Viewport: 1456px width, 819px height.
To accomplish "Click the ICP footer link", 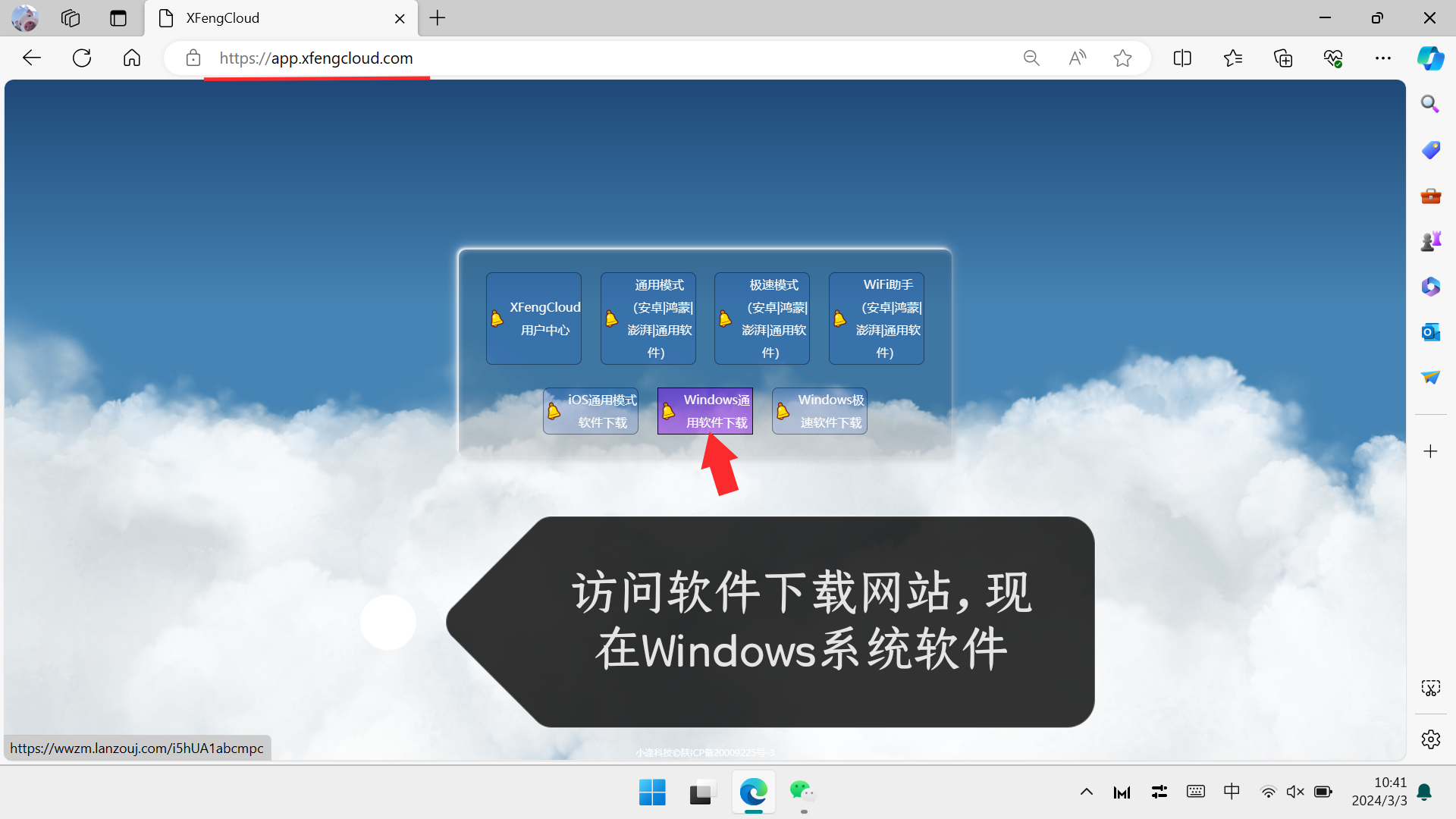I will pos(705,752).
